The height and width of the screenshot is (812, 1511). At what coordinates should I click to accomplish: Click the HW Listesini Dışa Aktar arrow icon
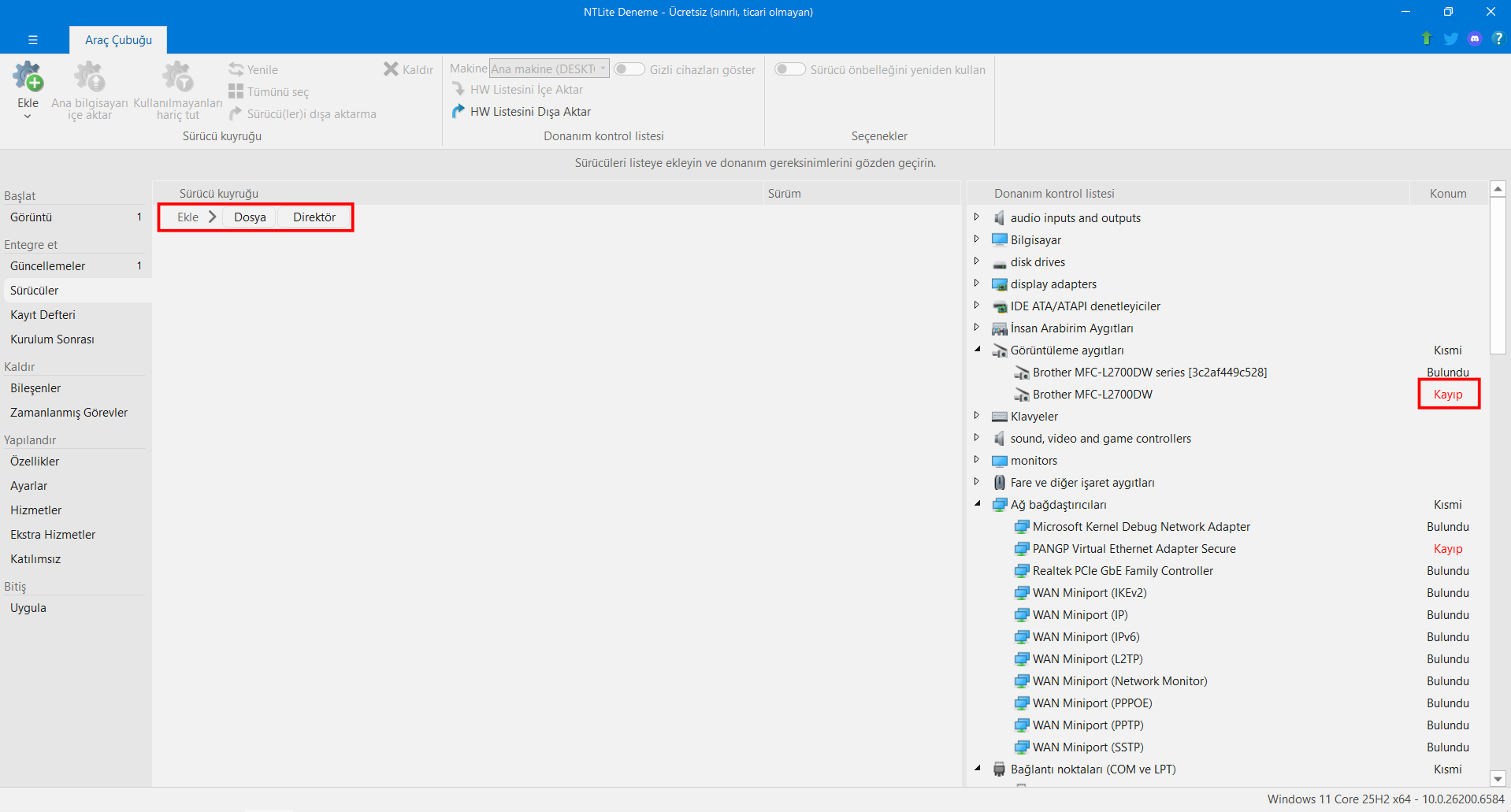pyautogui.click(x=458, y=111)
